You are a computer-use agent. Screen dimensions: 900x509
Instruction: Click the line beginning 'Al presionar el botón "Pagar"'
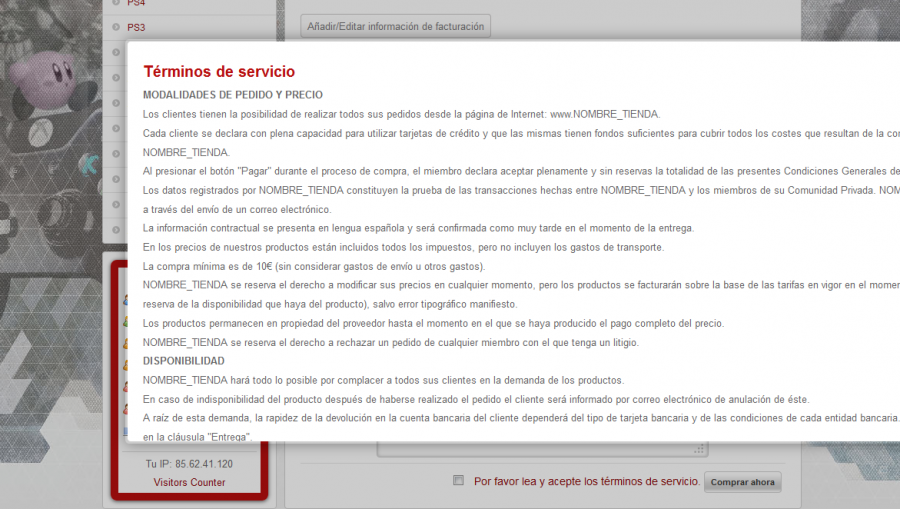[x=521, y=171]
